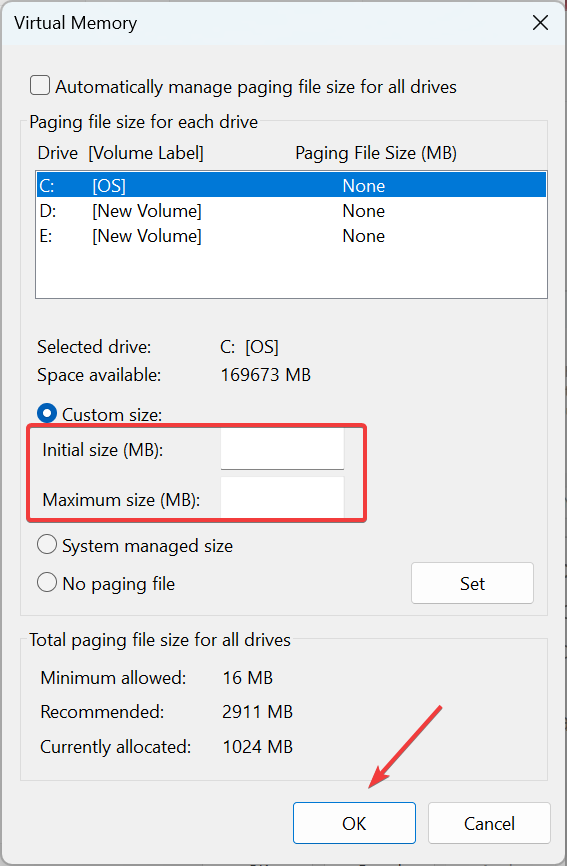Select drive D: [New Volume] row
This screenshot has height=866, width=567.
point(291,210)
